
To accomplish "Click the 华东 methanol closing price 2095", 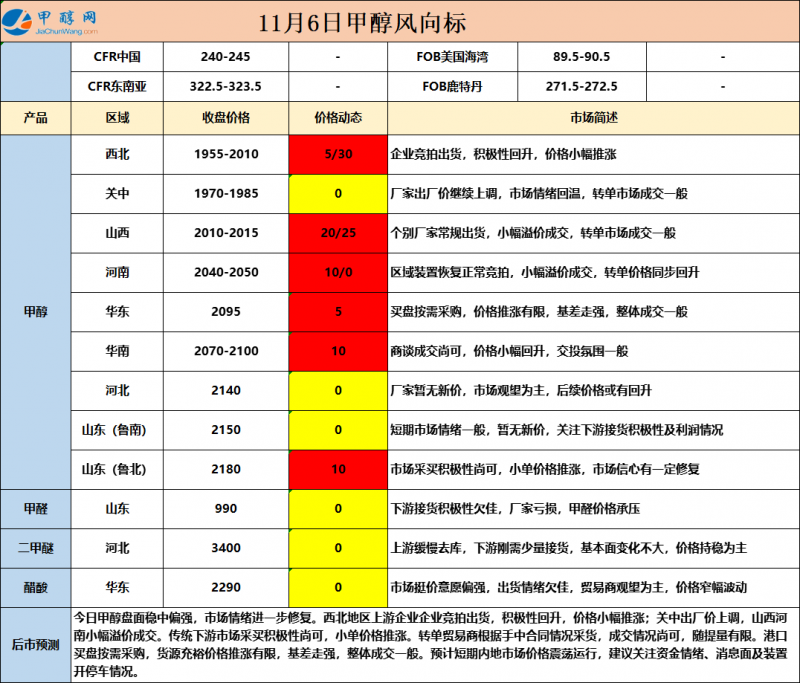I will tap(225, 312).
